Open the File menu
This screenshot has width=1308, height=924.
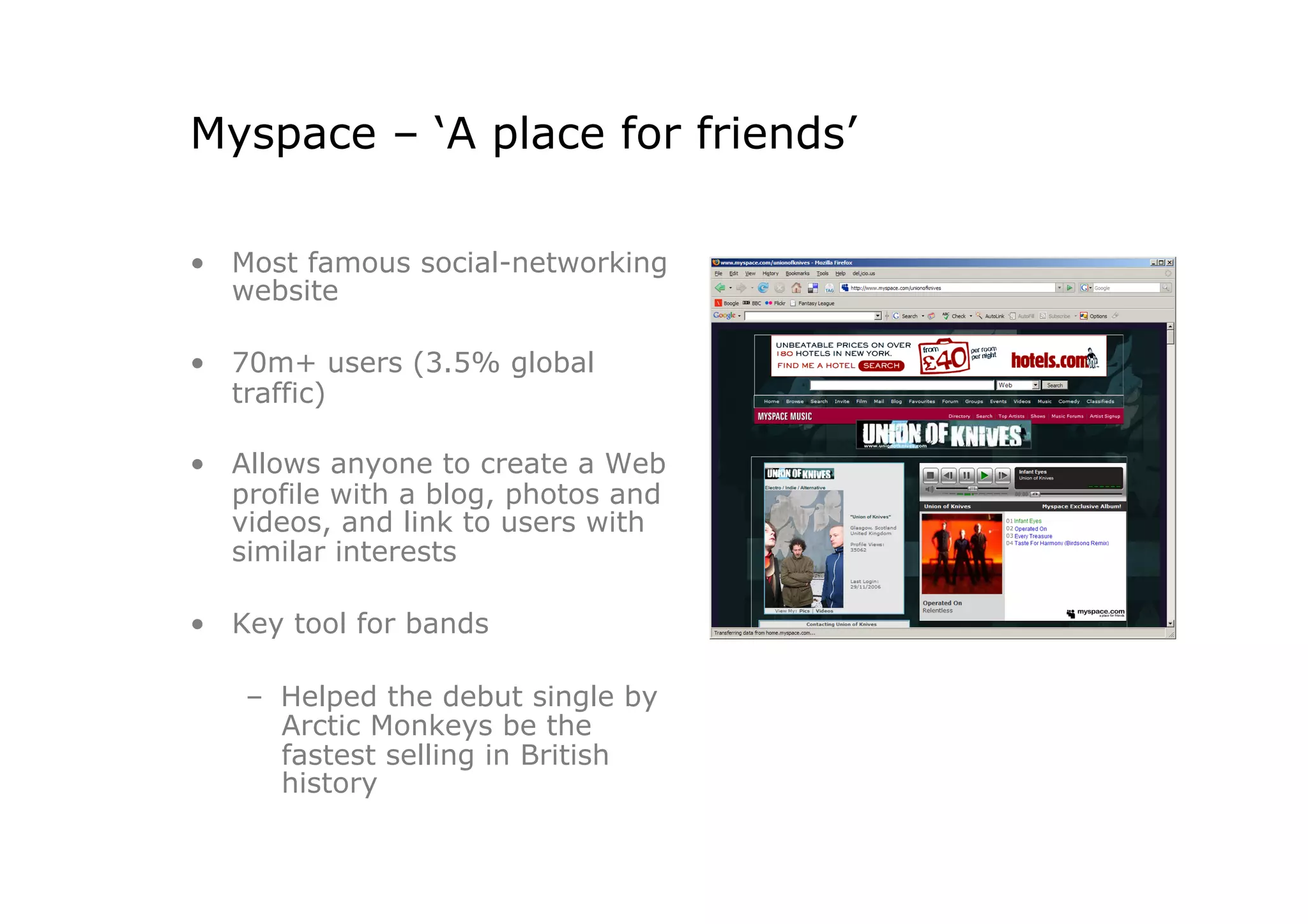click(719, 273)
